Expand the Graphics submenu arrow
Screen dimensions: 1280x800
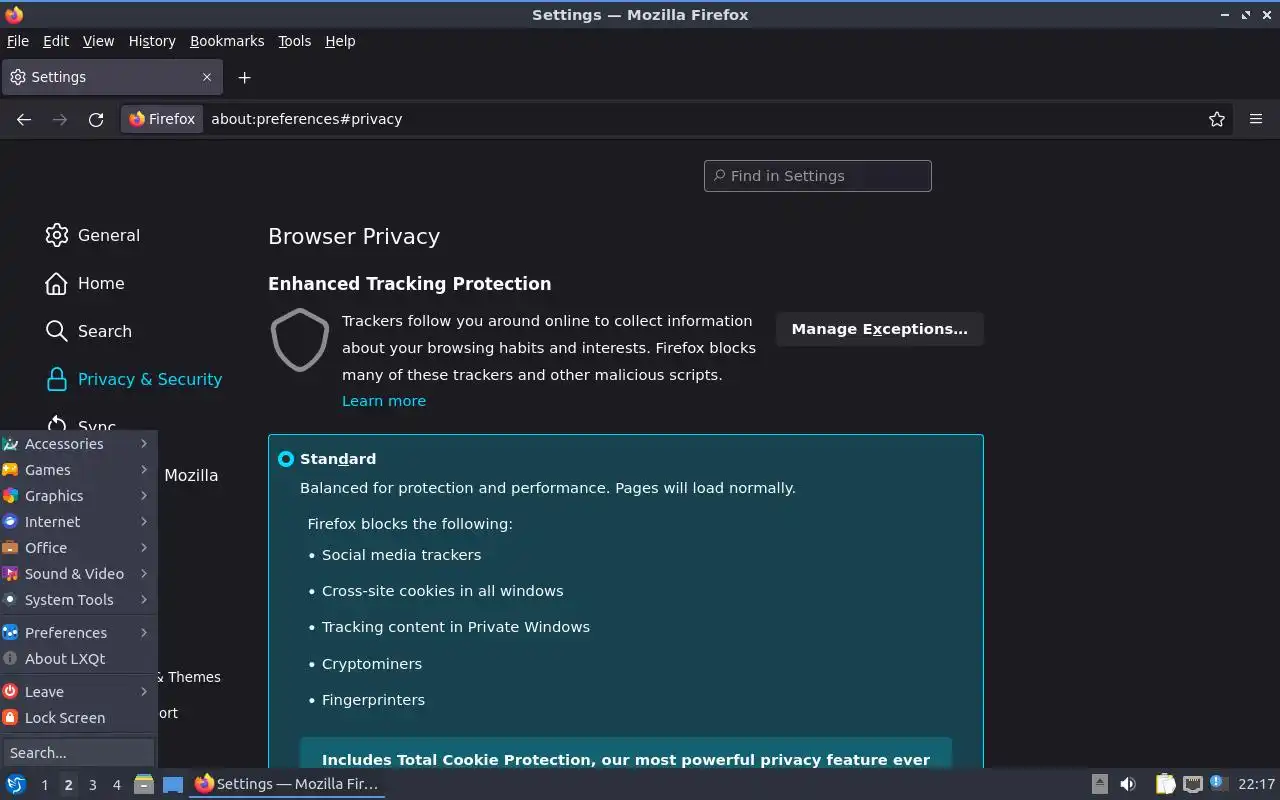[x=144, y=496]
